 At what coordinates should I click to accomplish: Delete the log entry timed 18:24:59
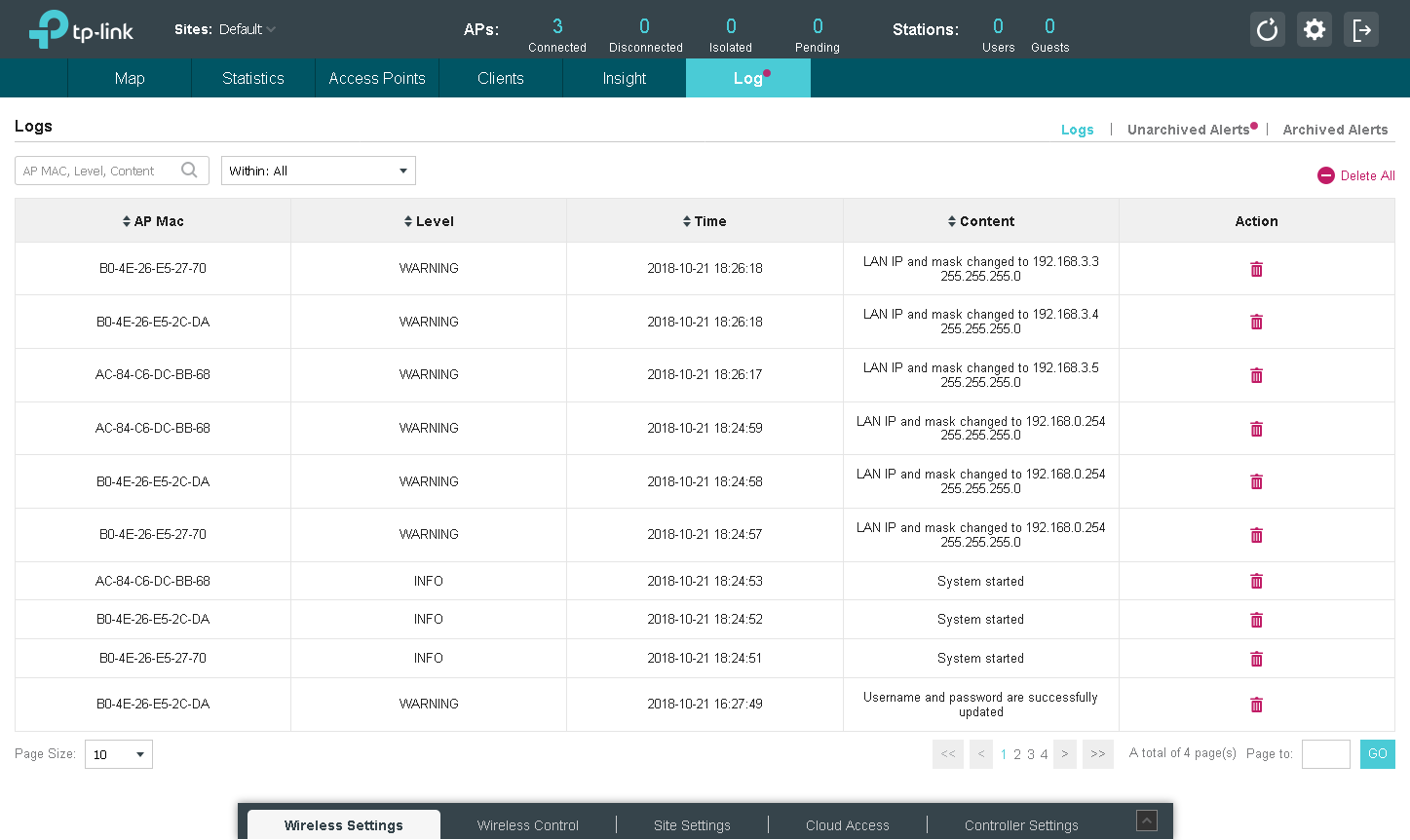tap(1257, 429)
